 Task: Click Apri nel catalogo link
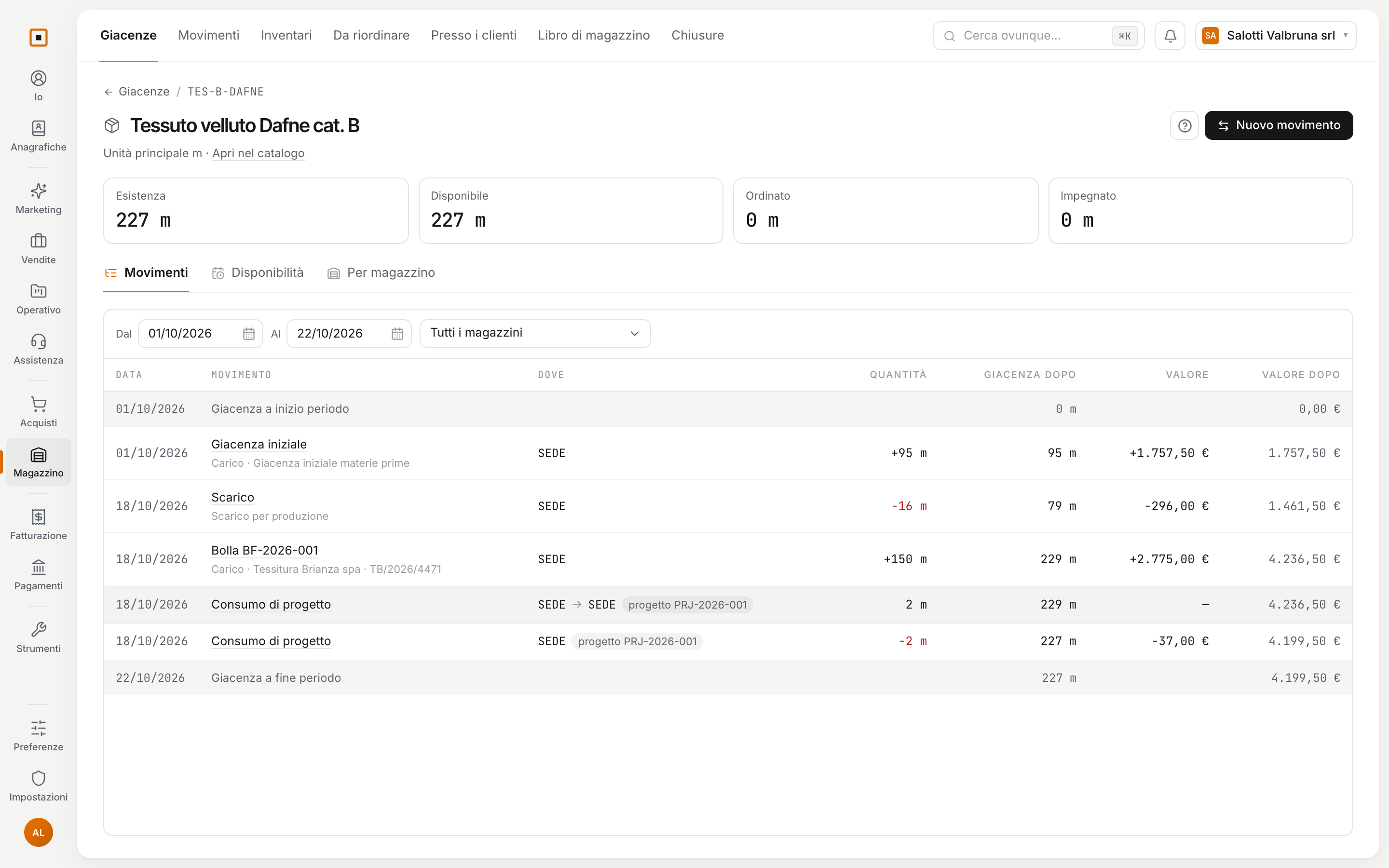click(x=259, y=153)
